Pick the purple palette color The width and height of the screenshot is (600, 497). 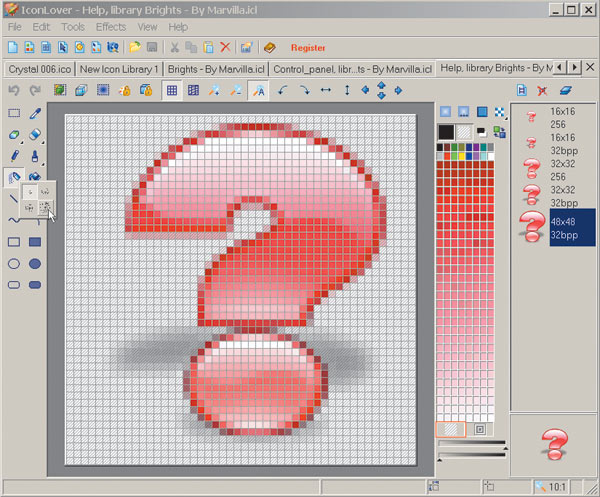point(476,147)
